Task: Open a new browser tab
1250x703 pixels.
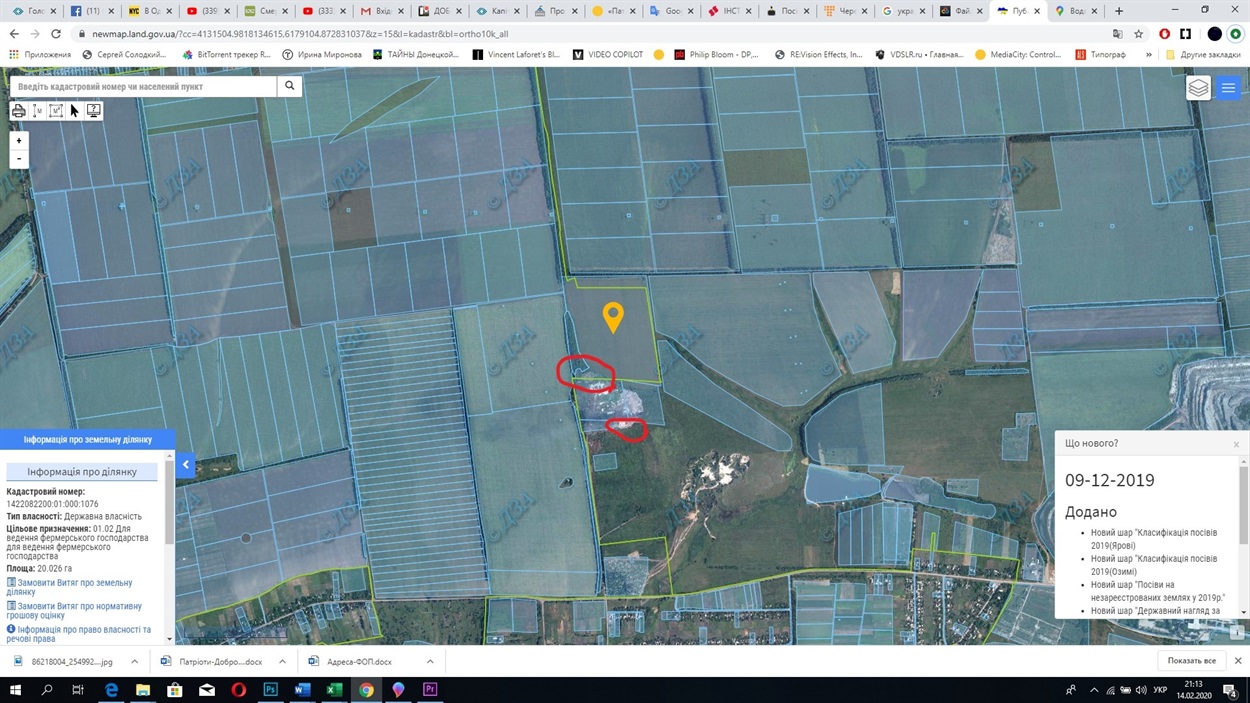Action: tap(1118, 11)
